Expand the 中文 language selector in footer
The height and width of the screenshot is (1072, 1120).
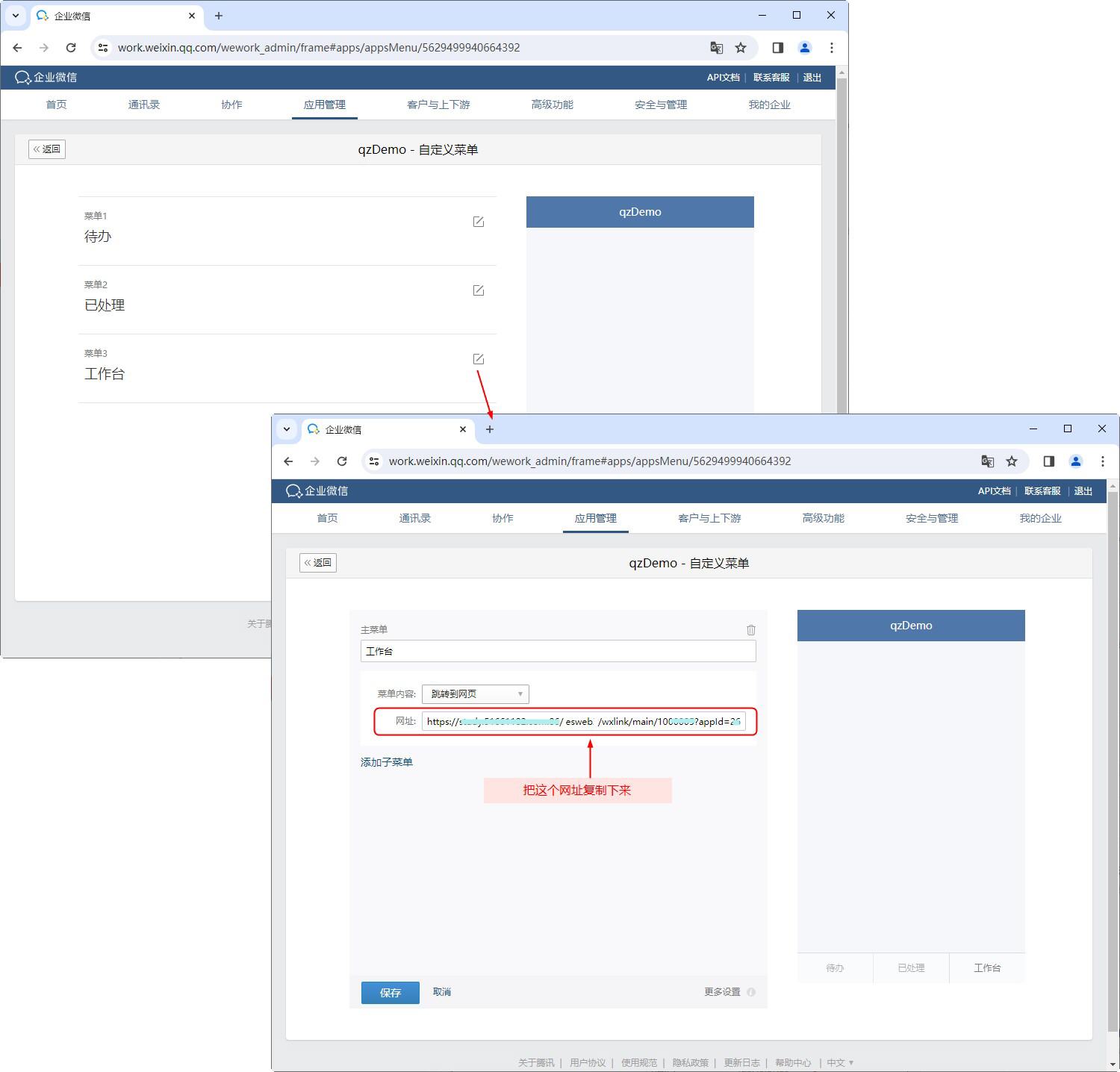[840, 1062]
